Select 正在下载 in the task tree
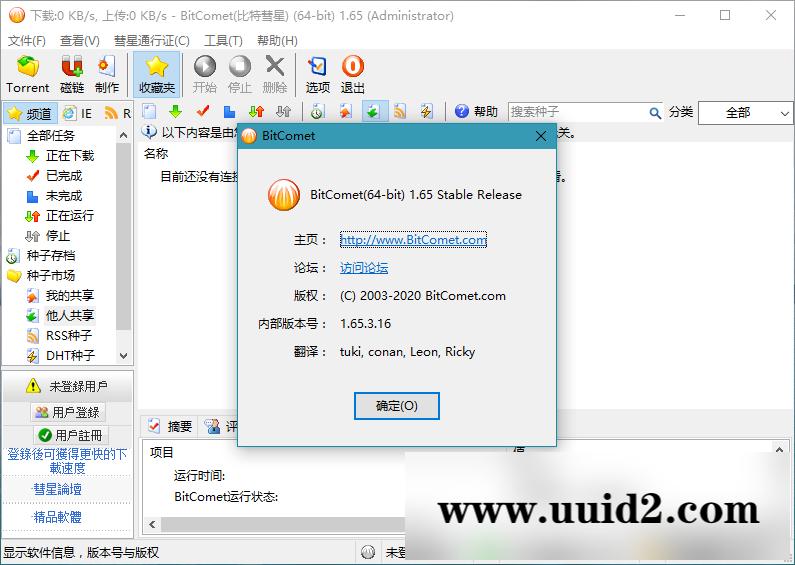The width and height of the screenshot is (795, 565). coord(69,156)
